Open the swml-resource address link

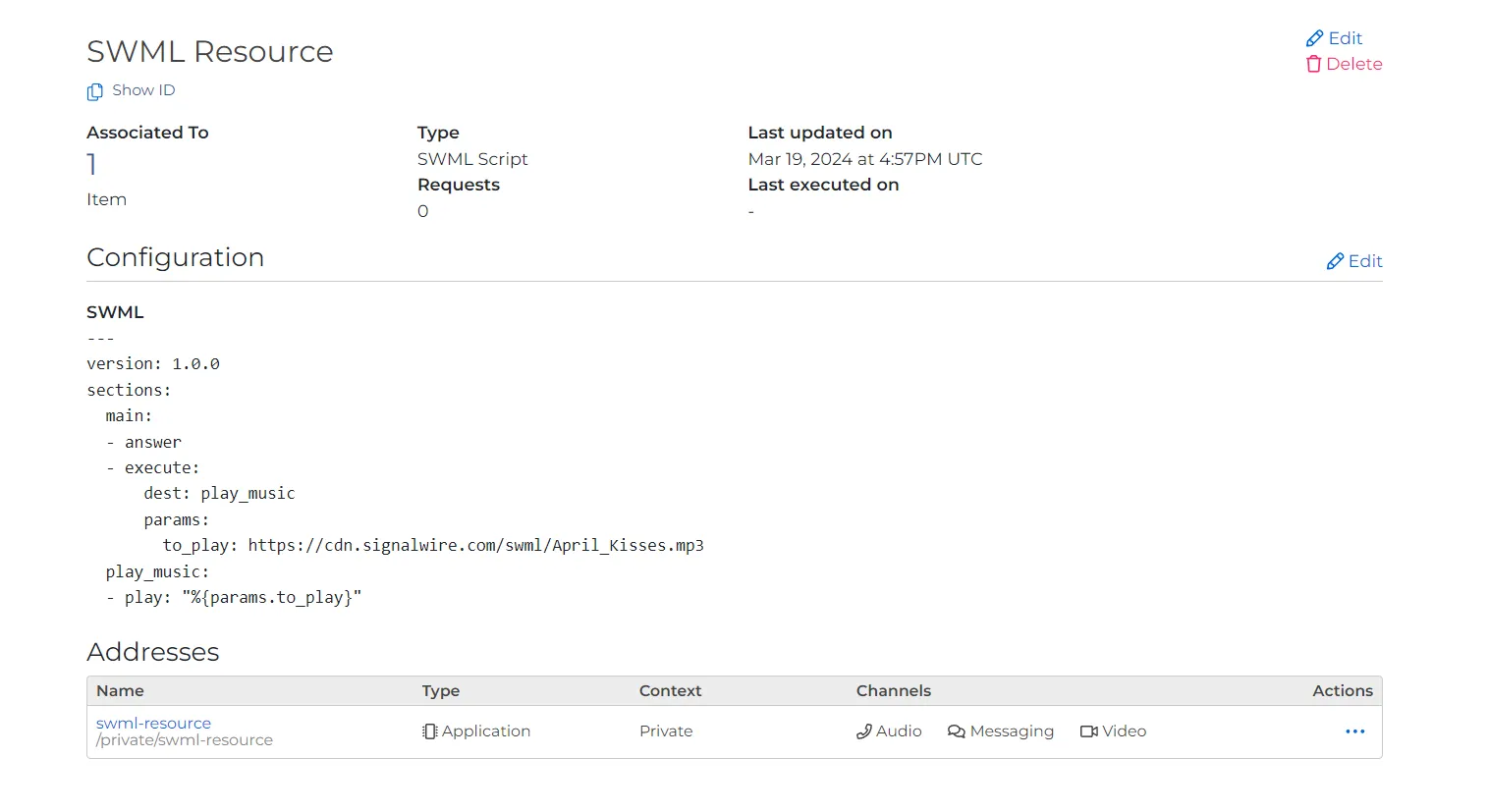153,723
